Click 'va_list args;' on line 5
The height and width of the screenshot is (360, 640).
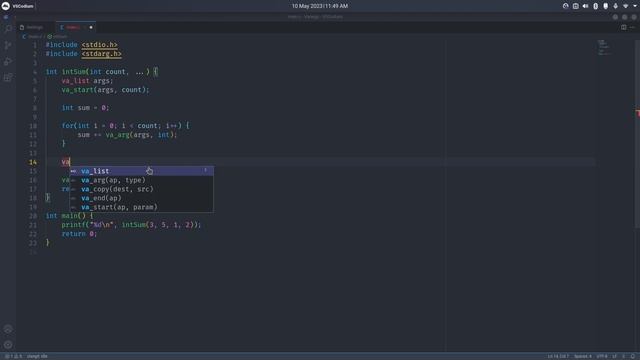87,81
